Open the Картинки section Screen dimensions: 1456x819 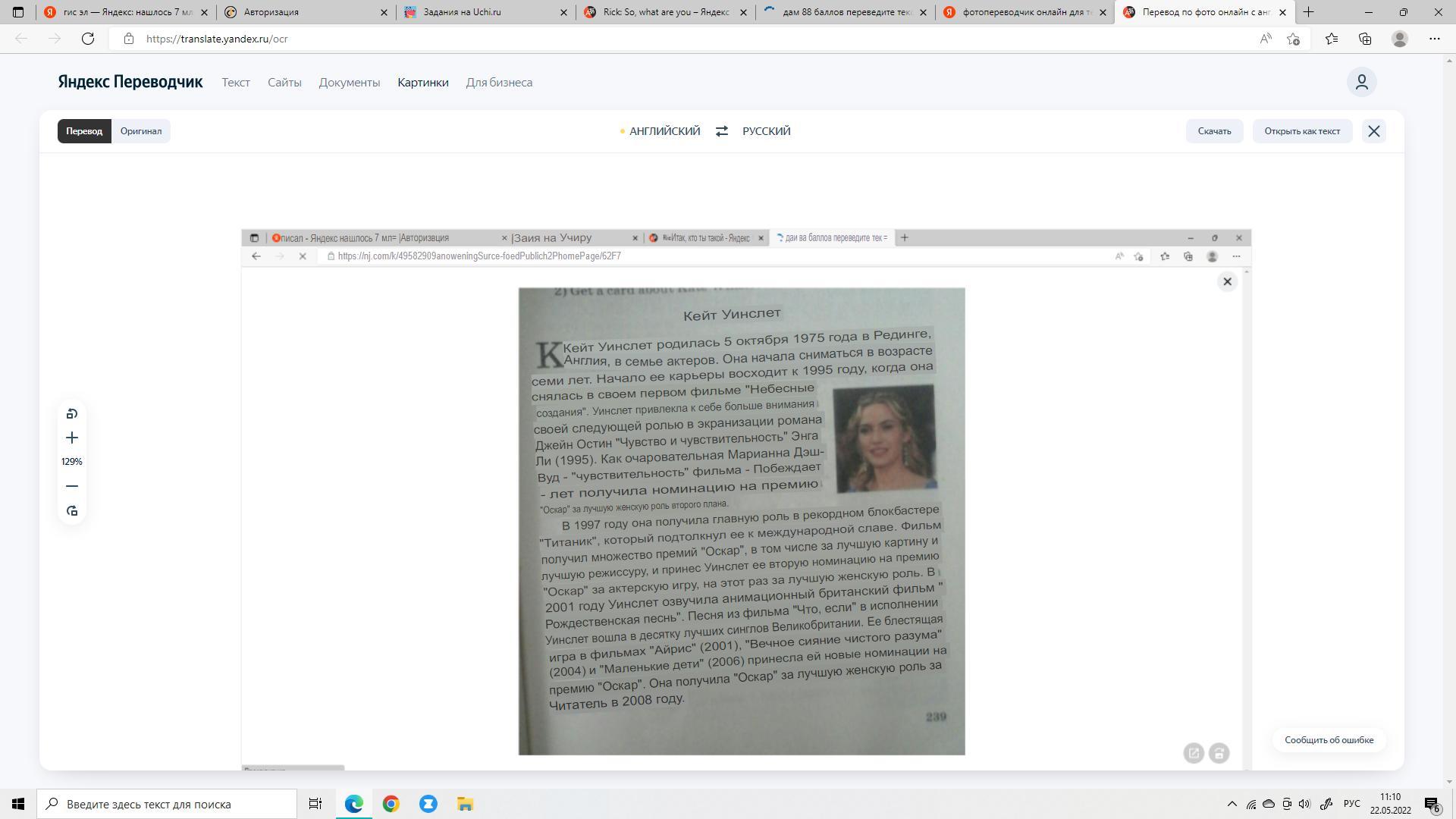coord(423,83)
